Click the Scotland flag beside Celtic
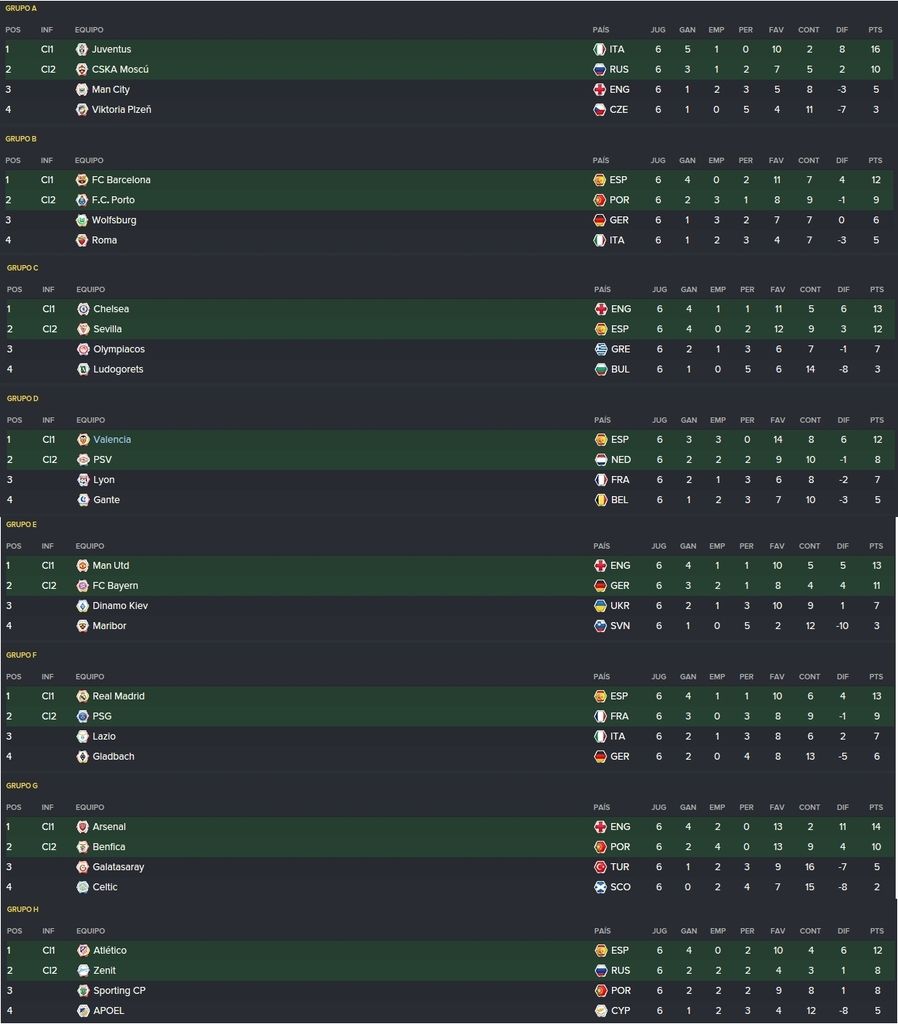The image size is (898, 1024). pyautogui.click(x=600, y=887)
